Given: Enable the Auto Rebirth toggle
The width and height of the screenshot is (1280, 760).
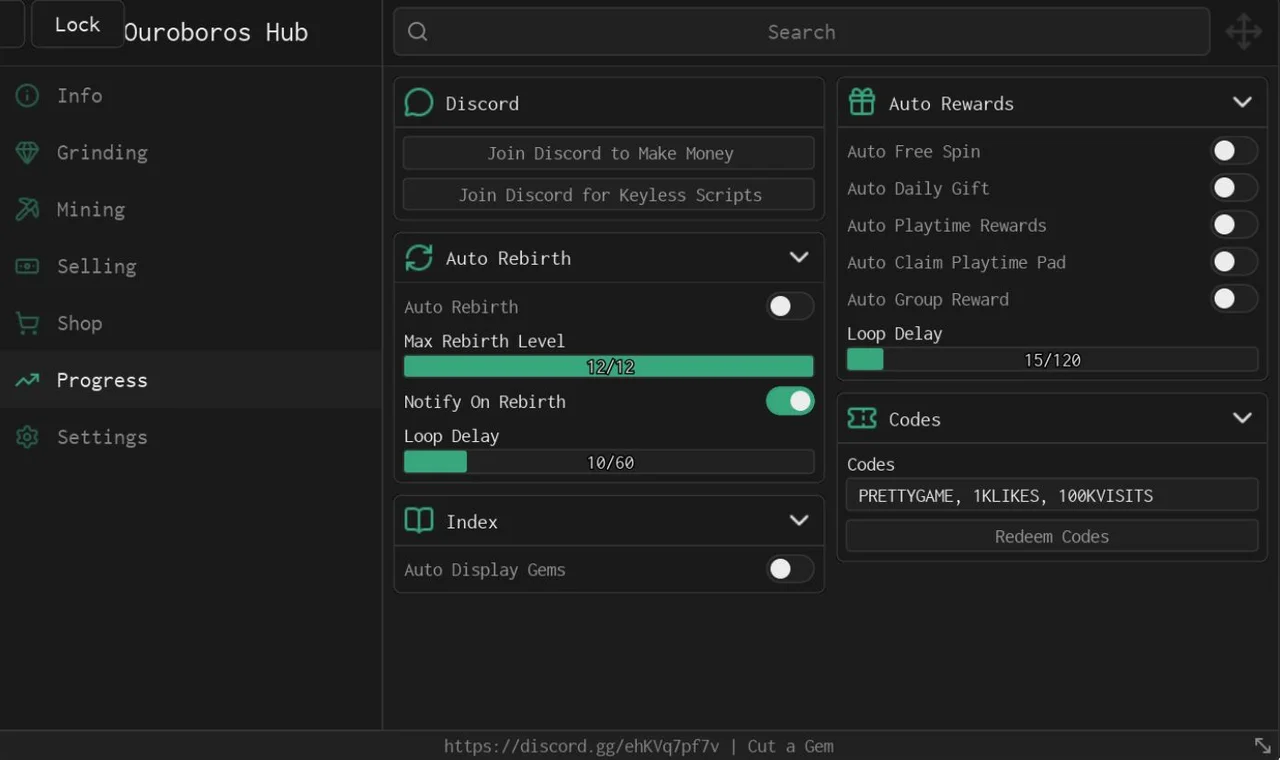Looking at the screenshot, I should [790, 307].
